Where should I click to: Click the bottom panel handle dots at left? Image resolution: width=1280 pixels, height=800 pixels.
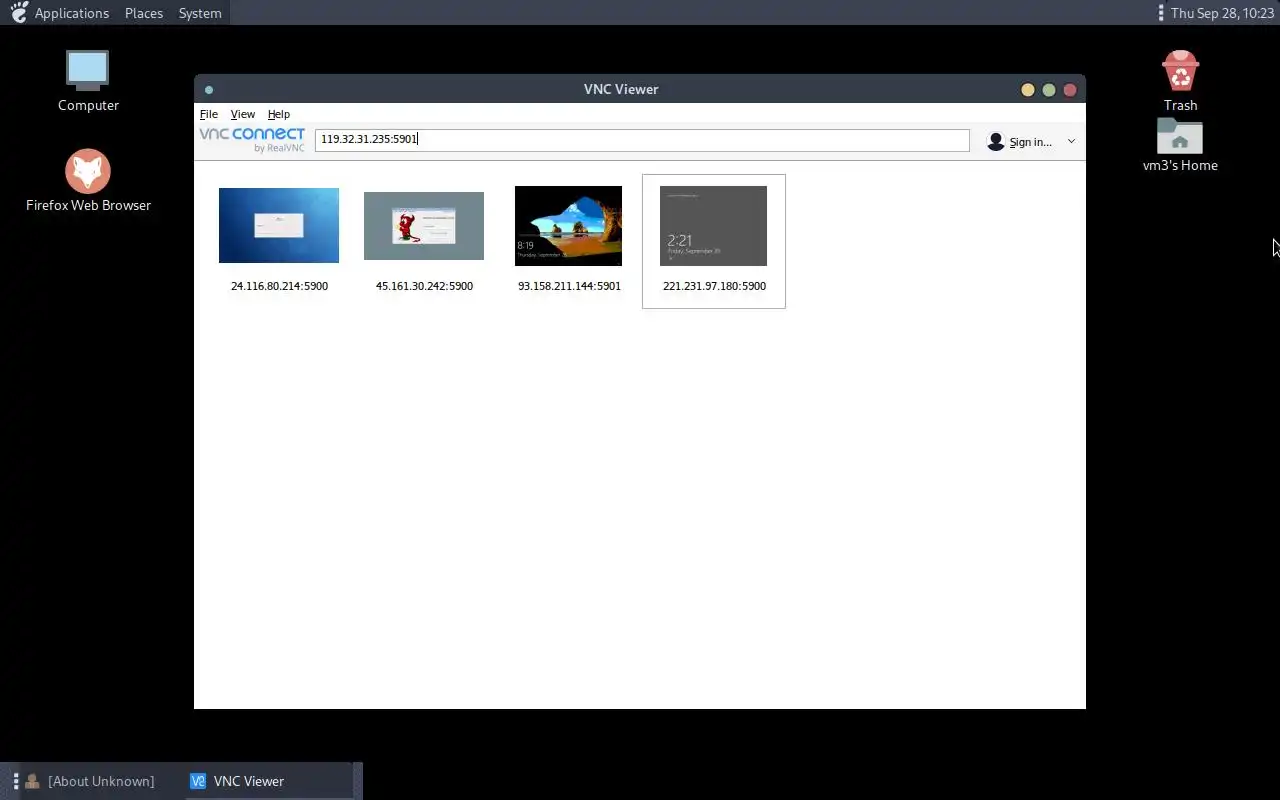pyautogui.click(x=16, y=781)
